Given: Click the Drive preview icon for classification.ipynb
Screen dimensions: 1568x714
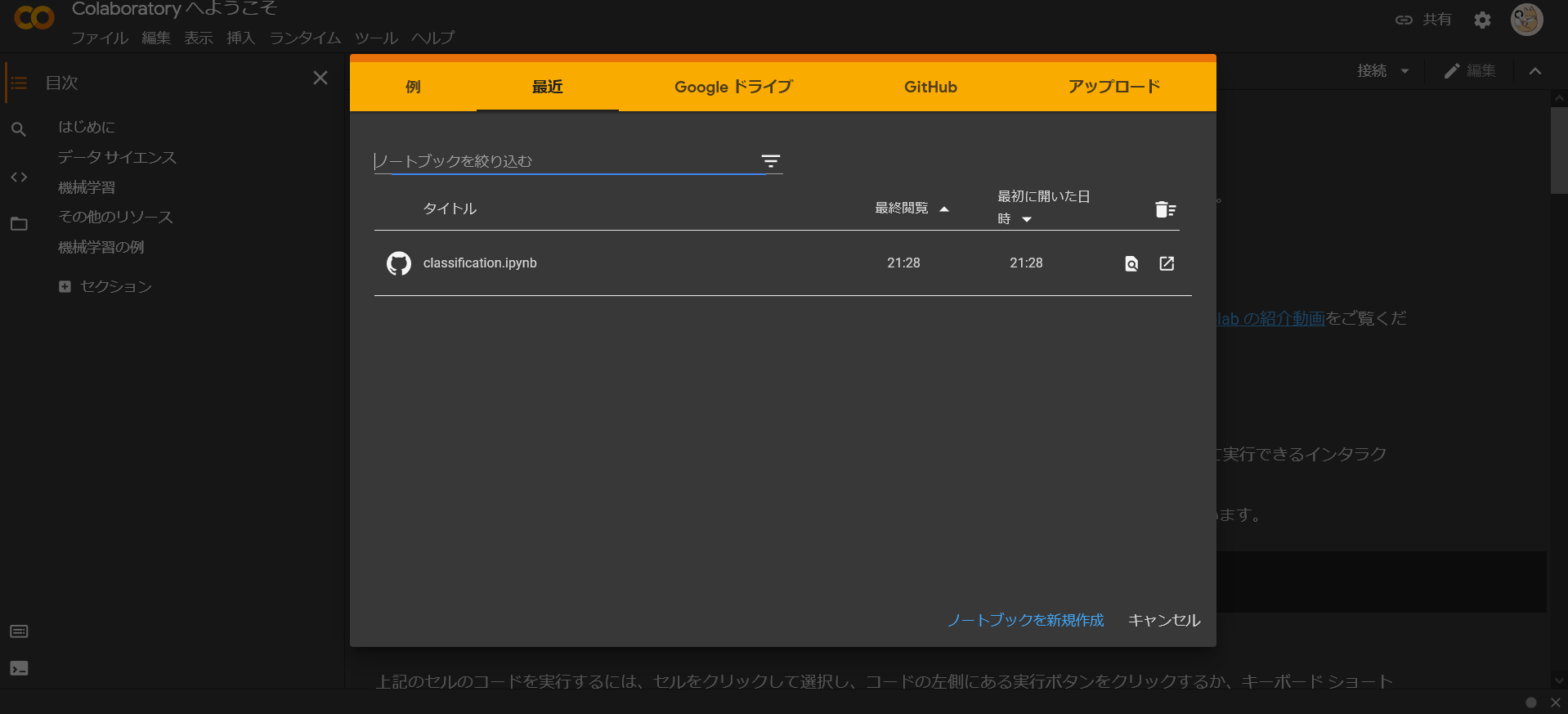Looking at the screenshot, I should tap(1131, 263).
